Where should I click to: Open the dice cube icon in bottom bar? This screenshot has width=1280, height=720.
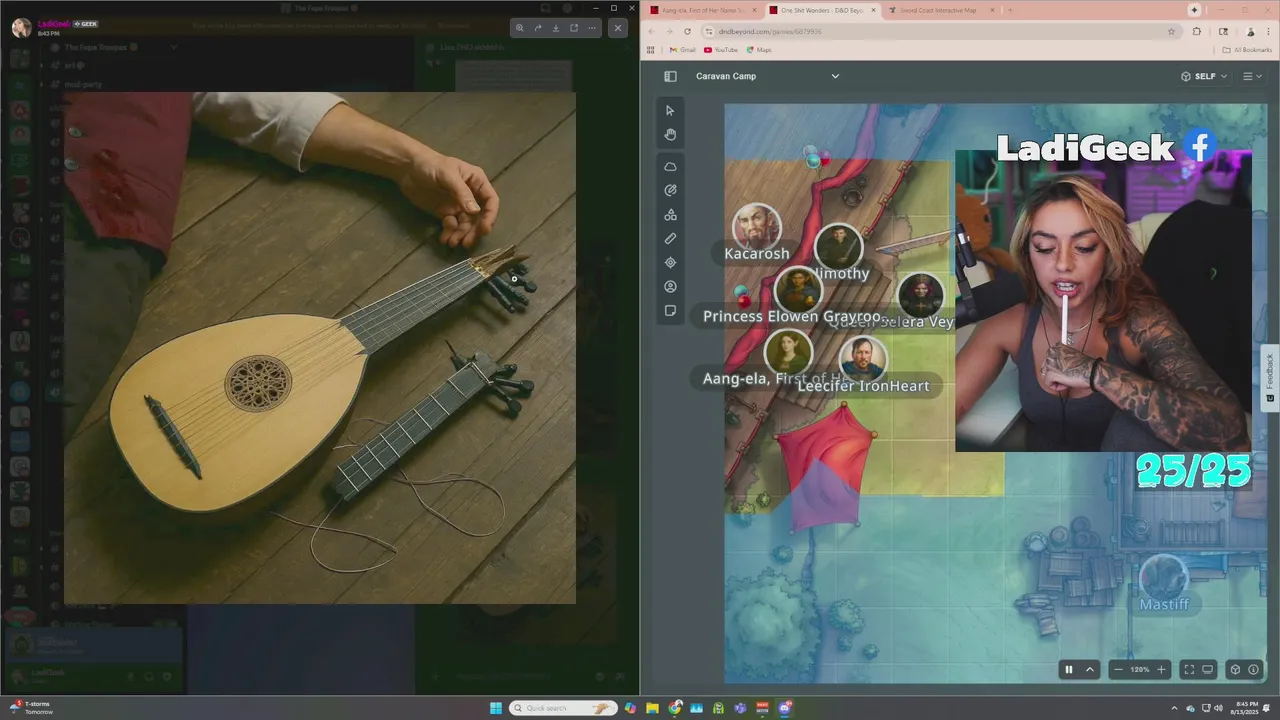(1235, 669)
